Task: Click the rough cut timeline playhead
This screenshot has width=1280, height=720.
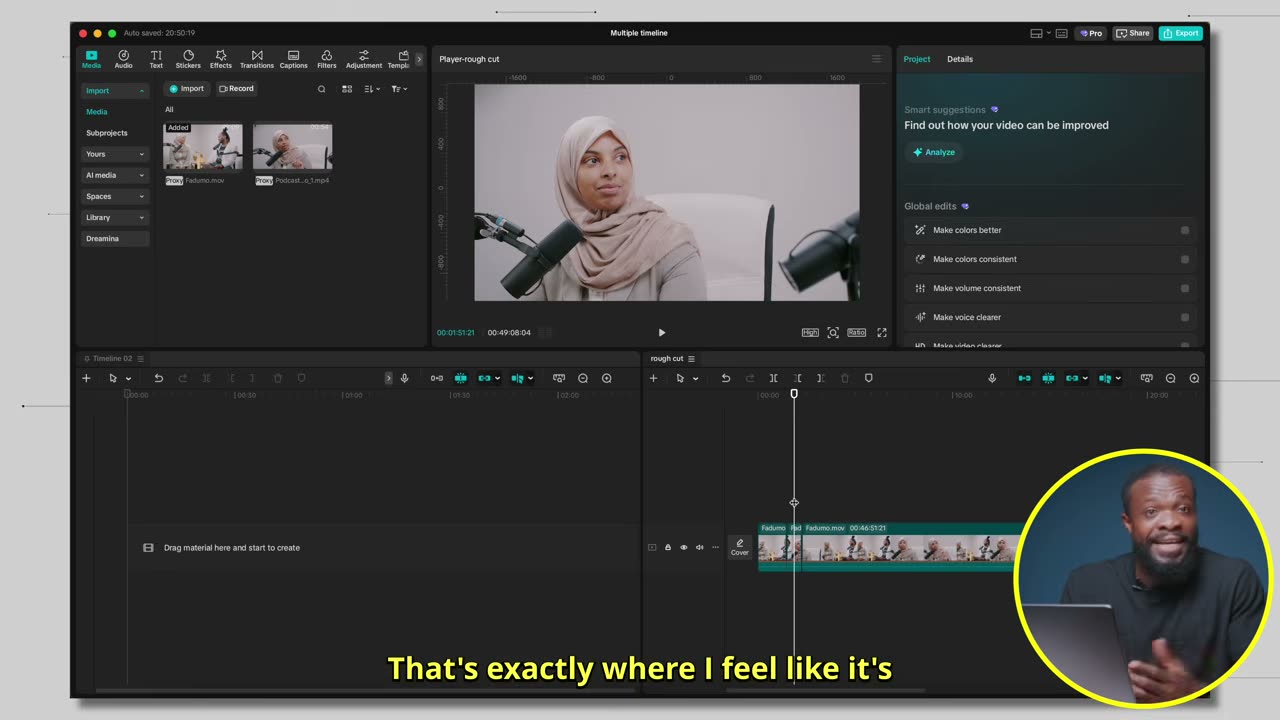Action: pos(794,394)
